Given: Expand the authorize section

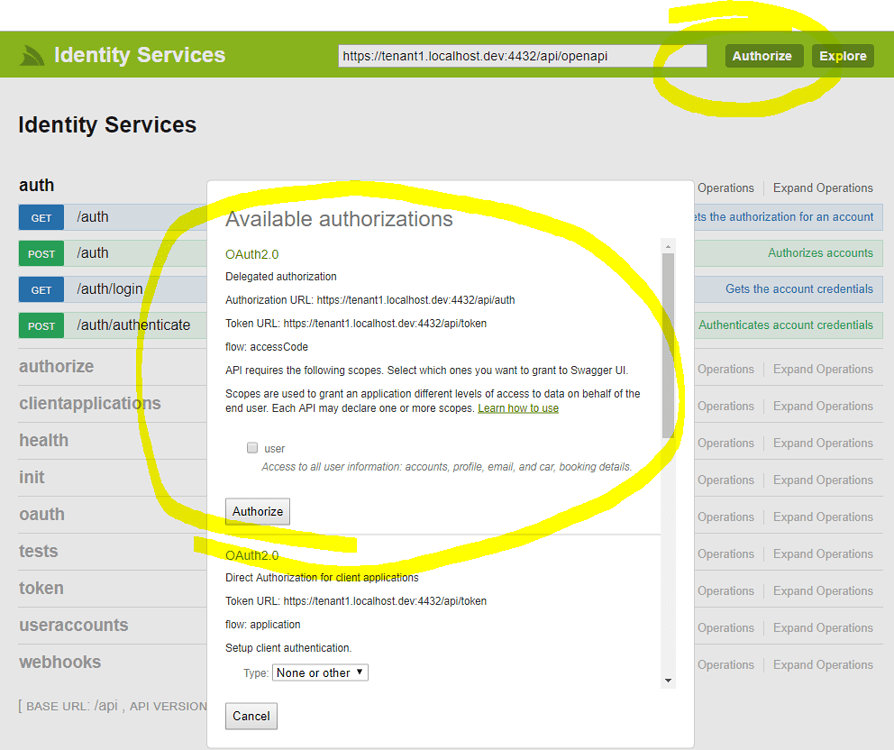Looking at the screenshot, I should point(56,366).
